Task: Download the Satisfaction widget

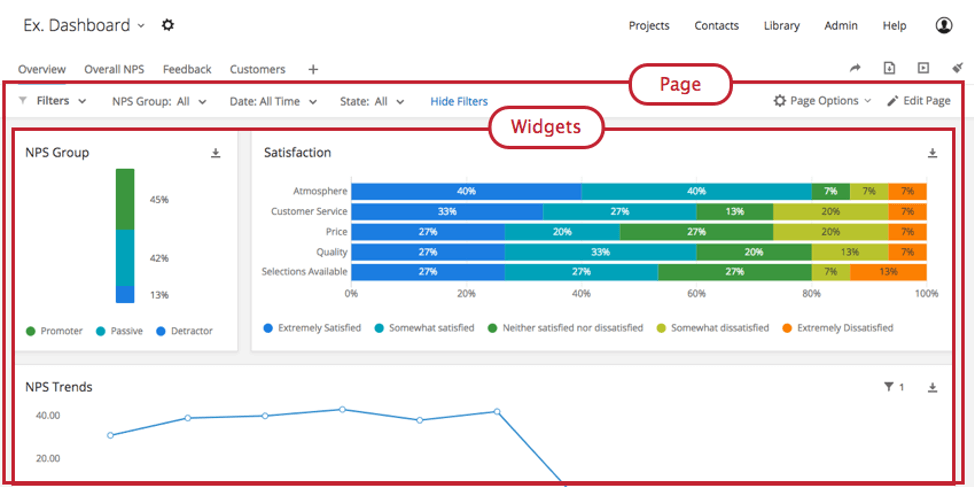Action: [x=932, y=153]
